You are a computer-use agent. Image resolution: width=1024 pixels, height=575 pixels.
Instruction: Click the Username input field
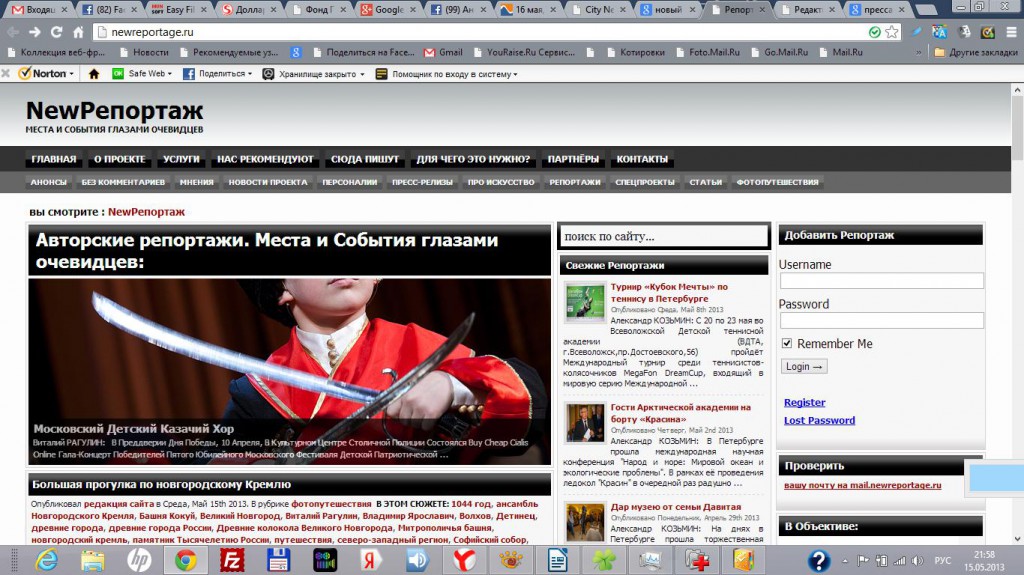[882, 281]
